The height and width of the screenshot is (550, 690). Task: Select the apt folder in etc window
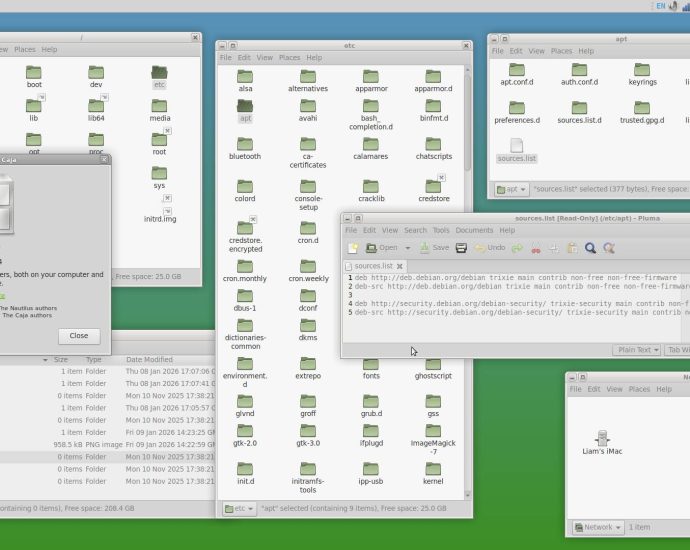[245, 111]
